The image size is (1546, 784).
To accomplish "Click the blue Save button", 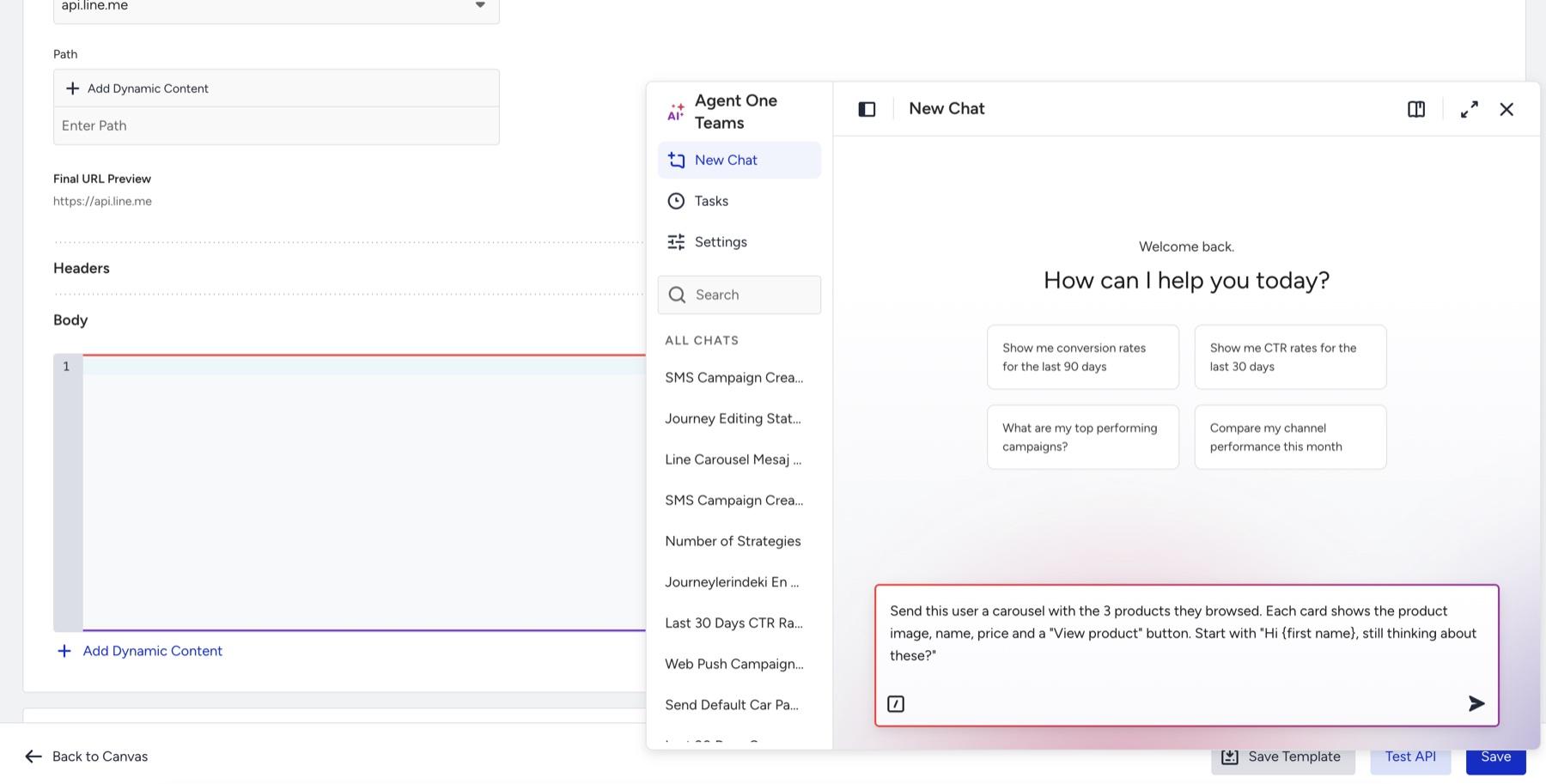I will click(1496, 757).
